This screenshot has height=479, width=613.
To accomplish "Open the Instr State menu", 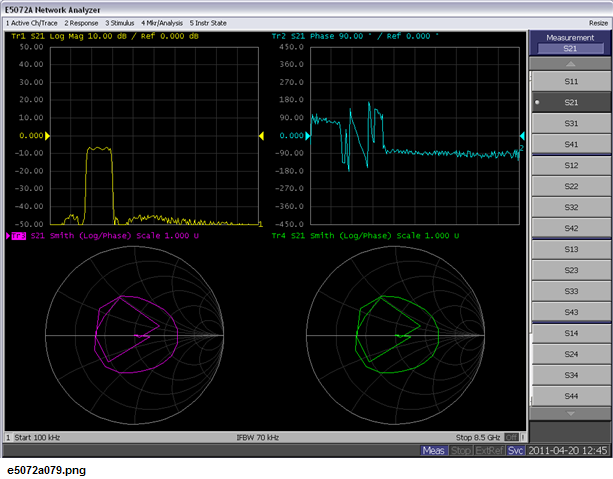I will (208, 23).
